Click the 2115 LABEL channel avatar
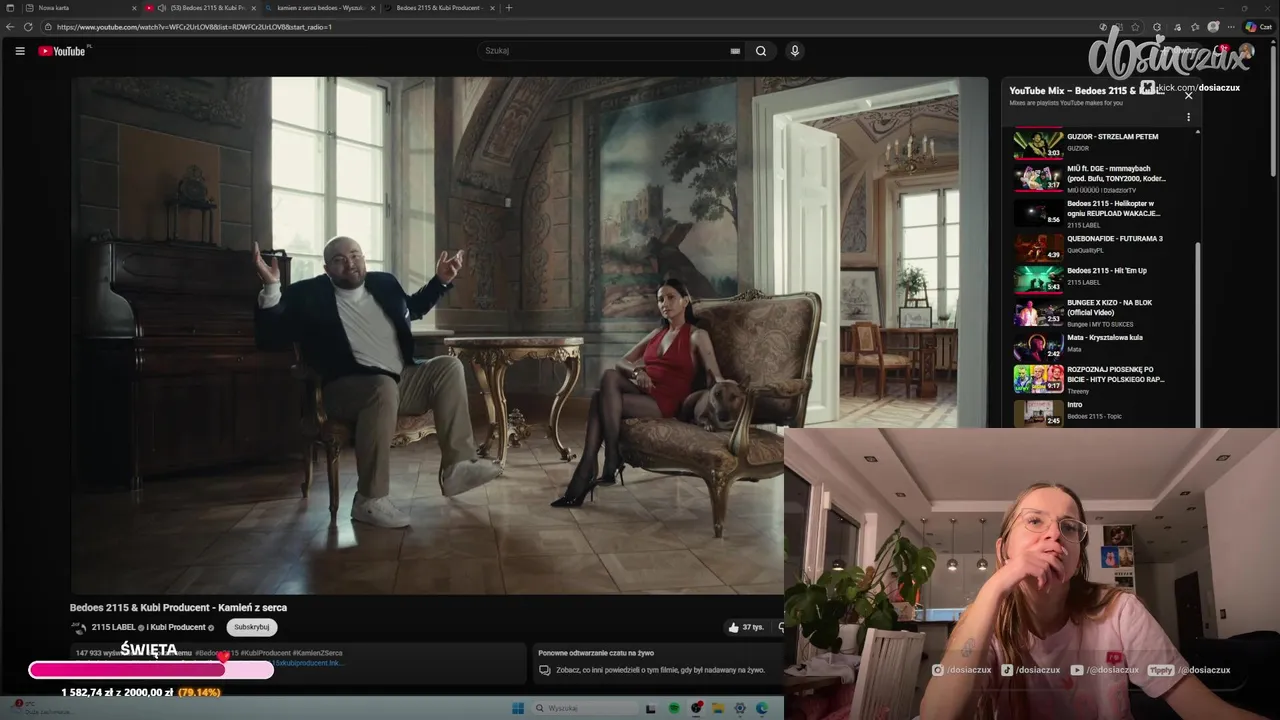The width and height of the screenshot is (1280, 720). (x=79, y=627)
